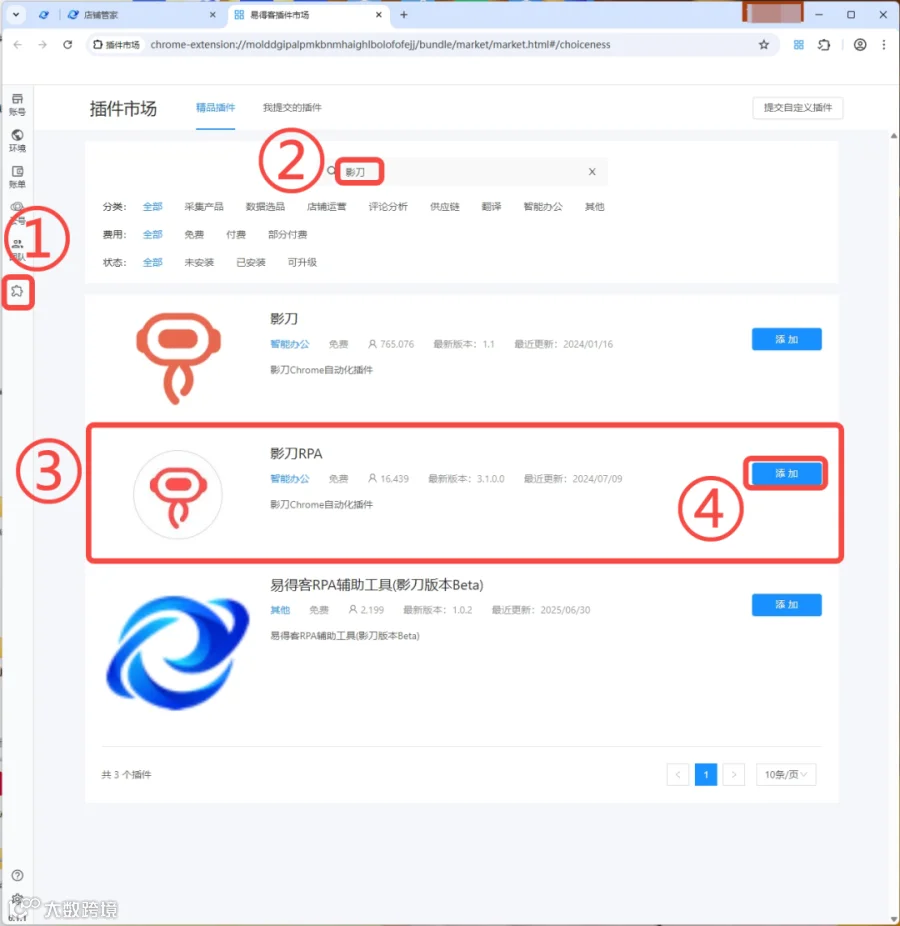Go forward with the browser forward arrow
Viewport: 900px width, 926px height.
click(43, 44)
